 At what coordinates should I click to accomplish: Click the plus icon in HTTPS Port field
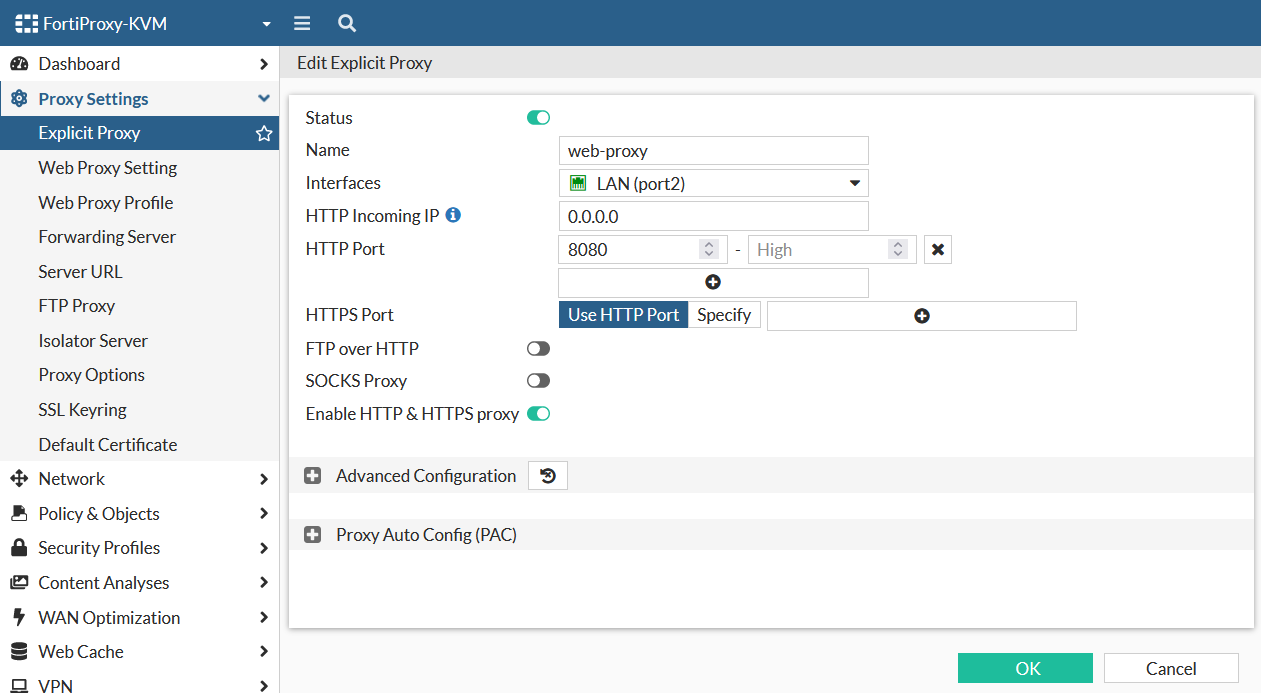click(921, 316)
